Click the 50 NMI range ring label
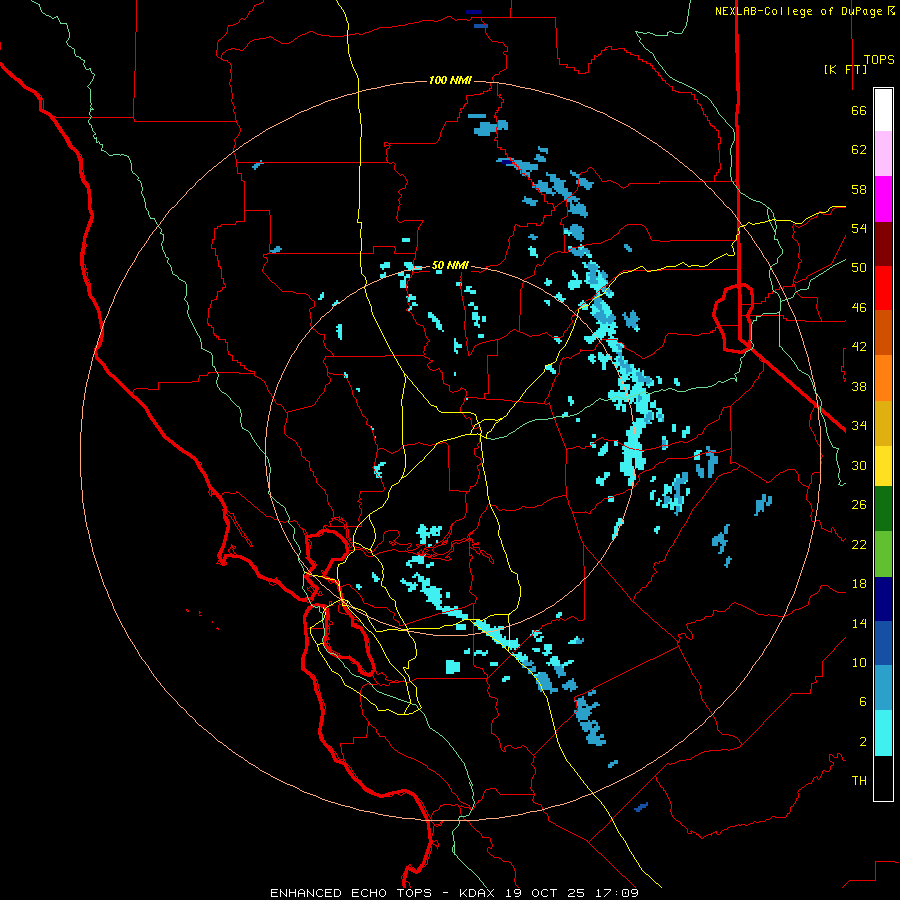This screenshot has height=900, width=900. (x=450, y=265)
